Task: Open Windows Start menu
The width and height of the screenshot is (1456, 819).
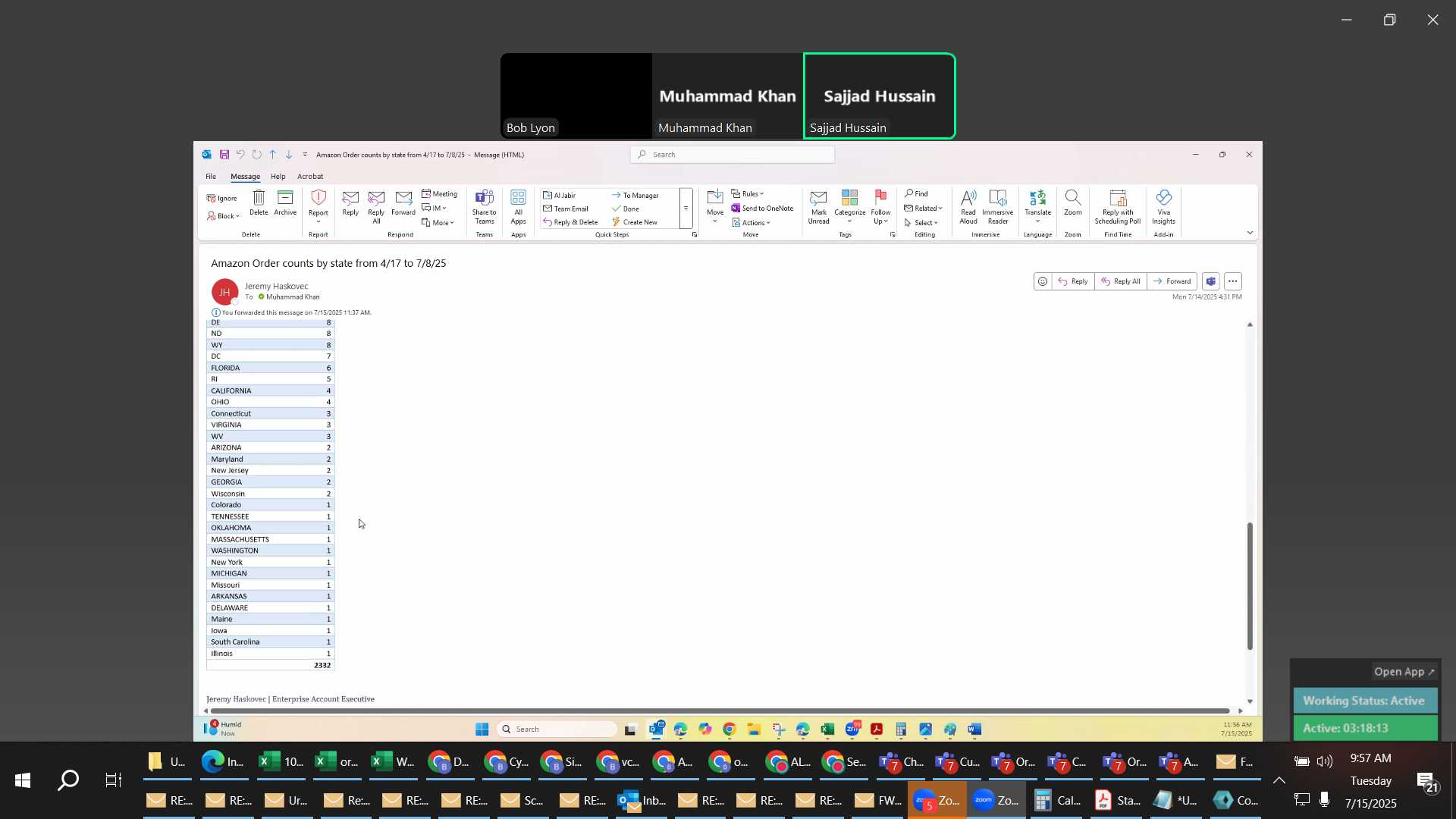Action: [x=22, y=780]
